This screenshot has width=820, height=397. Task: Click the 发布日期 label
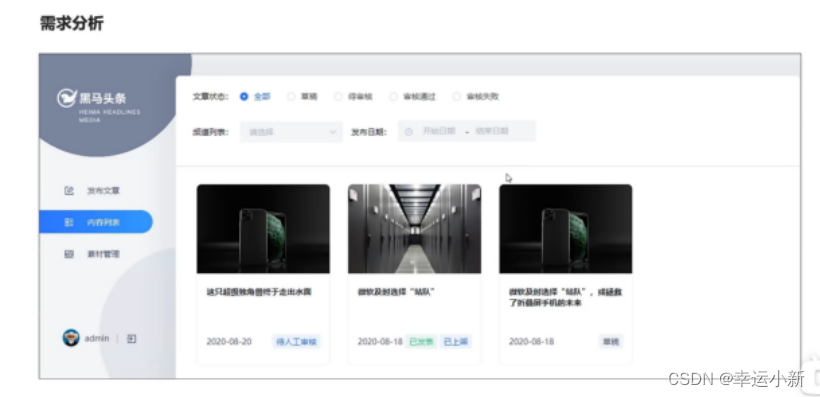click(369, 132)
